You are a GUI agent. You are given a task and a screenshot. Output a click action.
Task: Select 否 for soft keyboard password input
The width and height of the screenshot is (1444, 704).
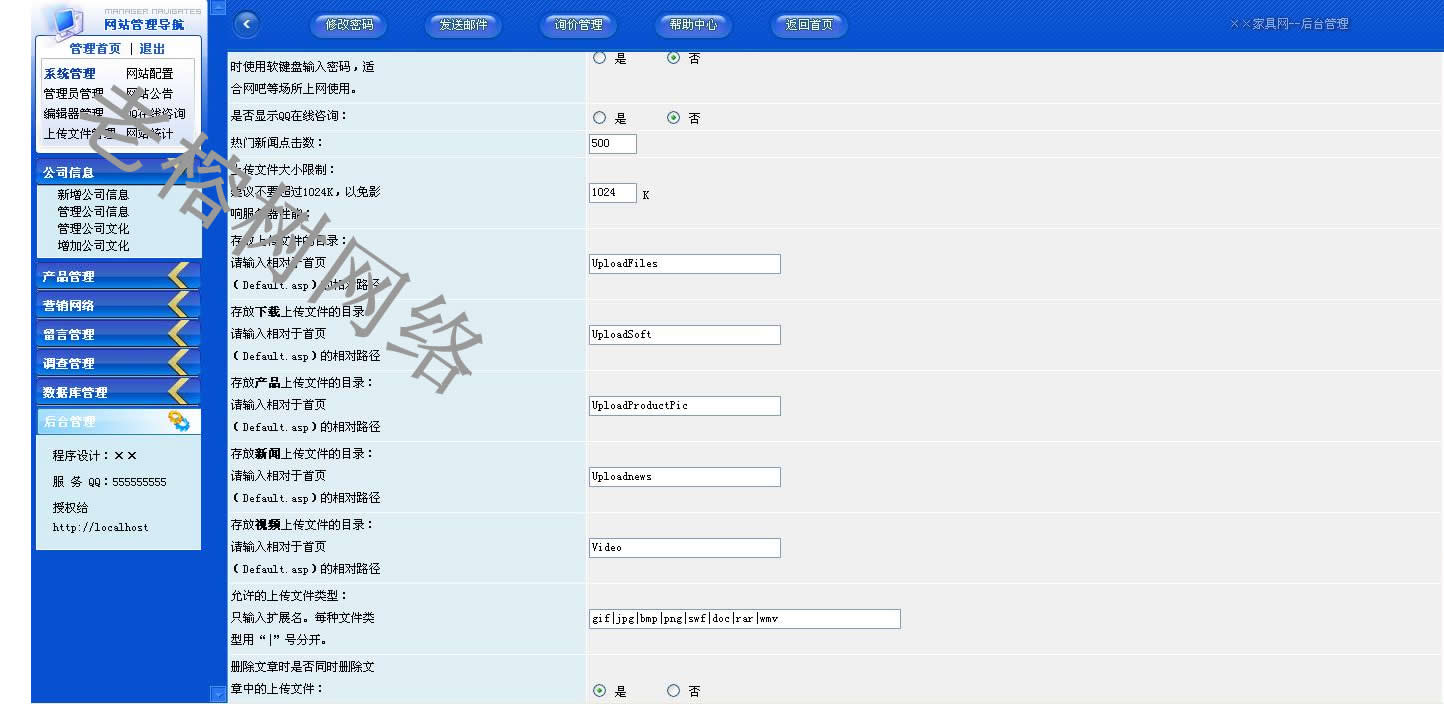(674, 58)
